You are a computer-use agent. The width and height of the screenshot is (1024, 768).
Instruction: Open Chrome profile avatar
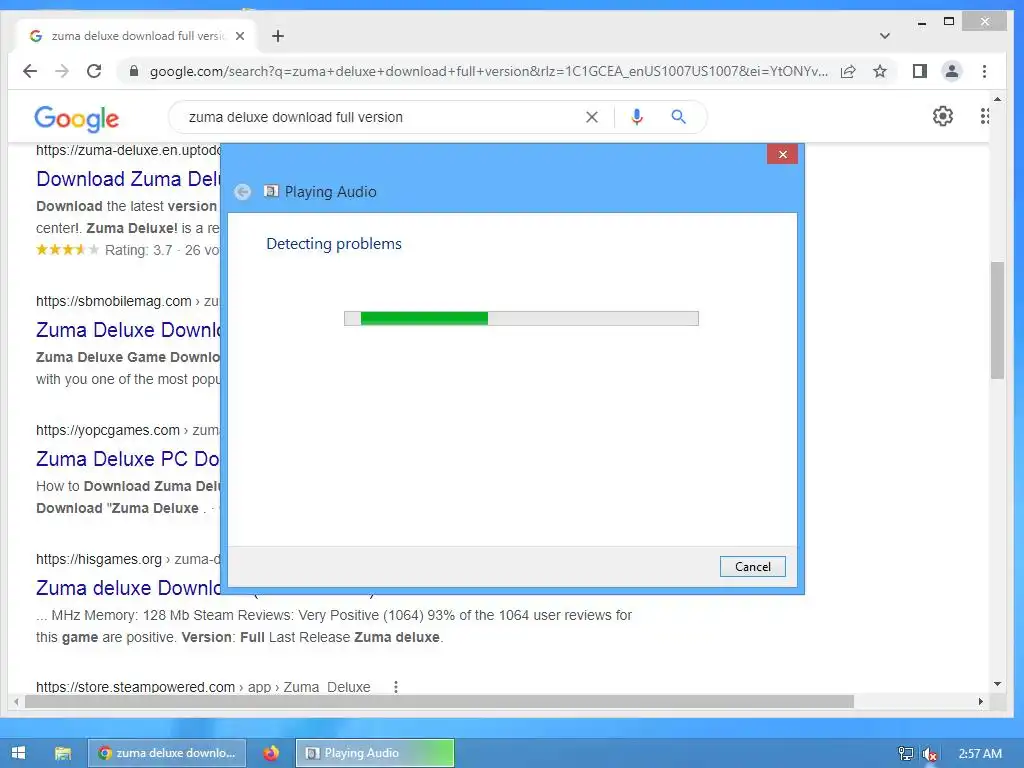(x=952, y=71)
